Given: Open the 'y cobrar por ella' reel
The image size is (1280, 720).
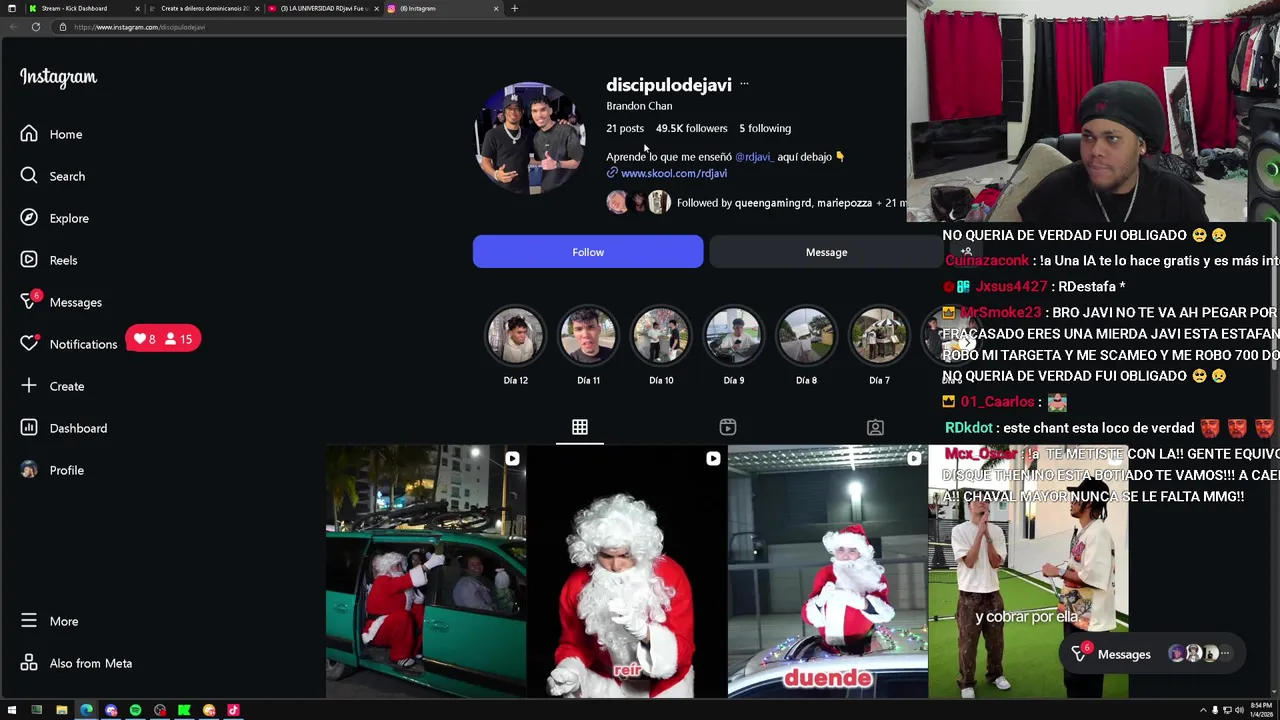Looking at the screenshot, I should (x=1028, y=571).
